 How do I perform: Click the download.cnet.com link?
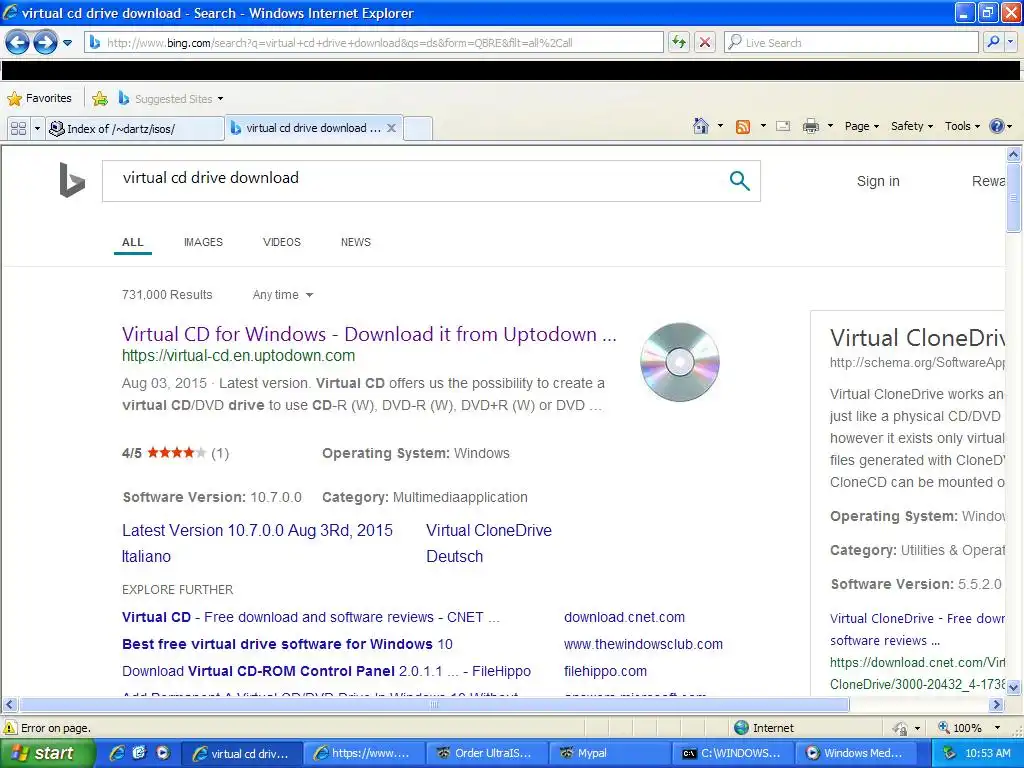(x=624, y=617)
